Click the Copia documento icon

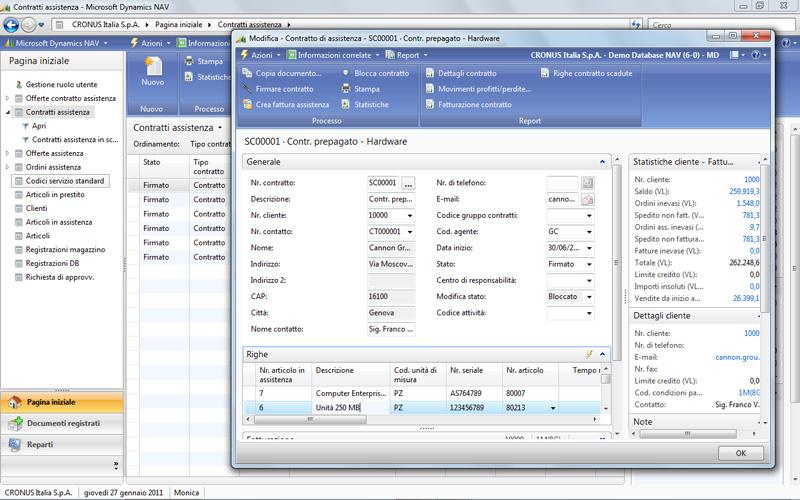[247, 73]
